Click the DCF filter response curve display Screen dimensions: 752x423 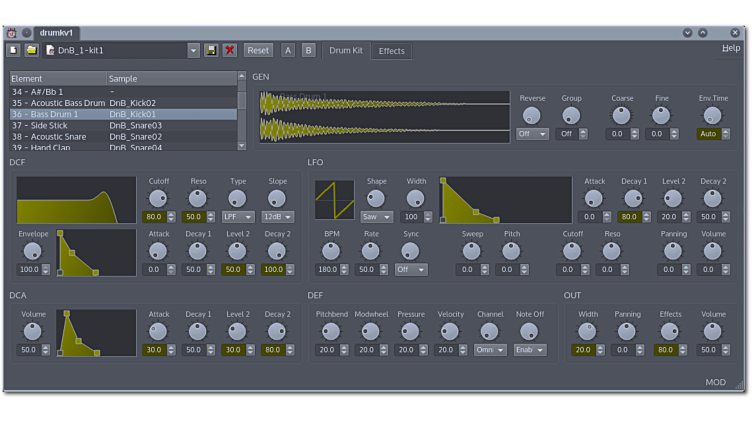[76, 200]
